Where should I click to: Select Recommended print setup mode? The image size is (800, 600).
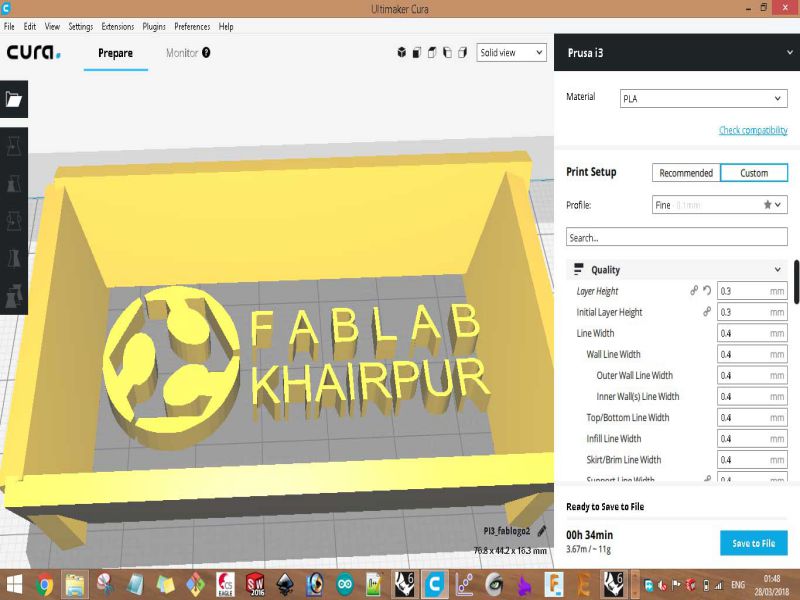(x=686, y=173)
